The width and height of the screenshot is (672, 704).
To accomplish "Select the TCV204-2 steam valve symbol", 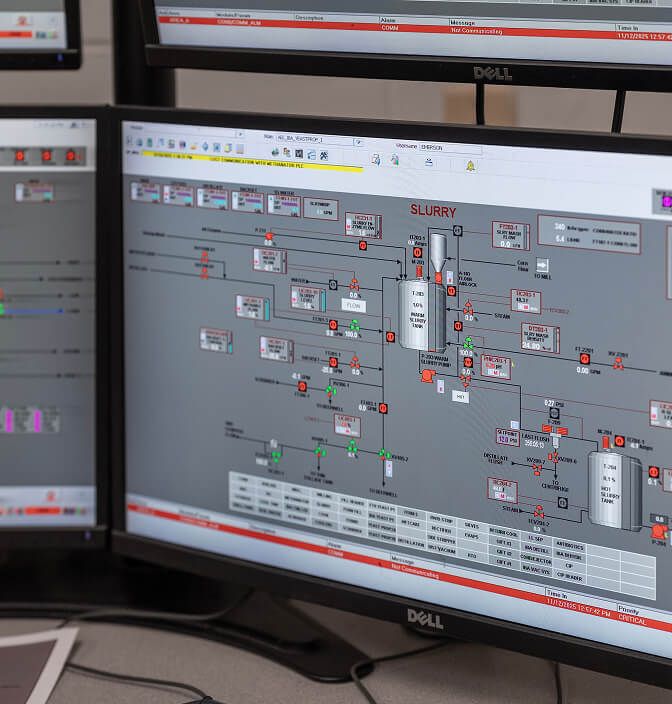I will click(x=539, y=511).
